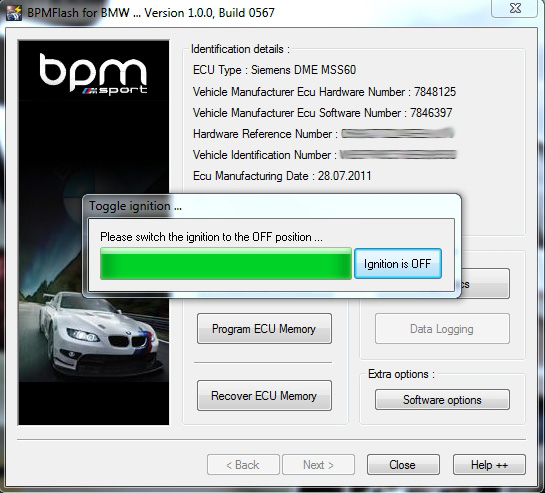Image resolution: width=545 pixels, height=493 pixels.
Task: Confirm with the Ignition is OFF button
Action: tap(398, 264)
